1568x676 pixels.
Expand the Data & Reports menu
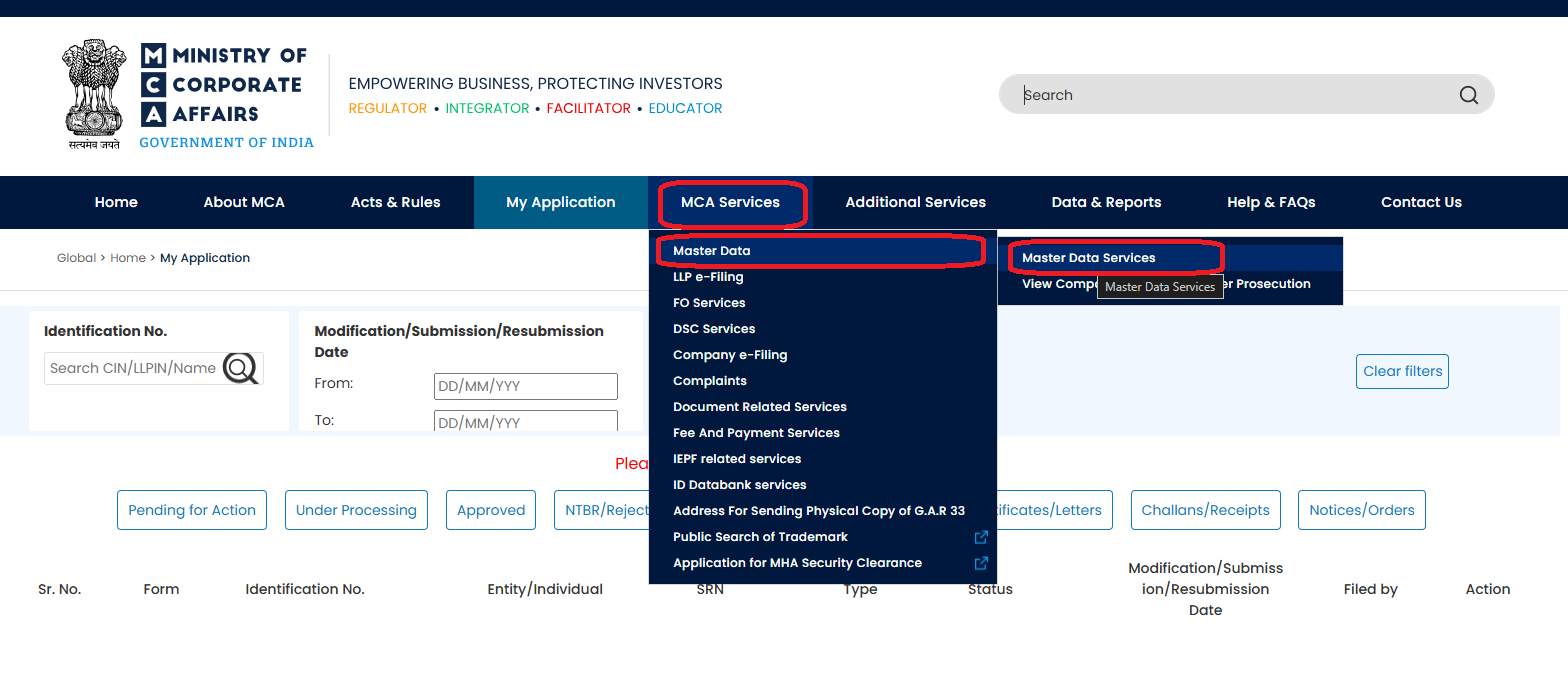pyautogui.click(x=1106, y=202)
